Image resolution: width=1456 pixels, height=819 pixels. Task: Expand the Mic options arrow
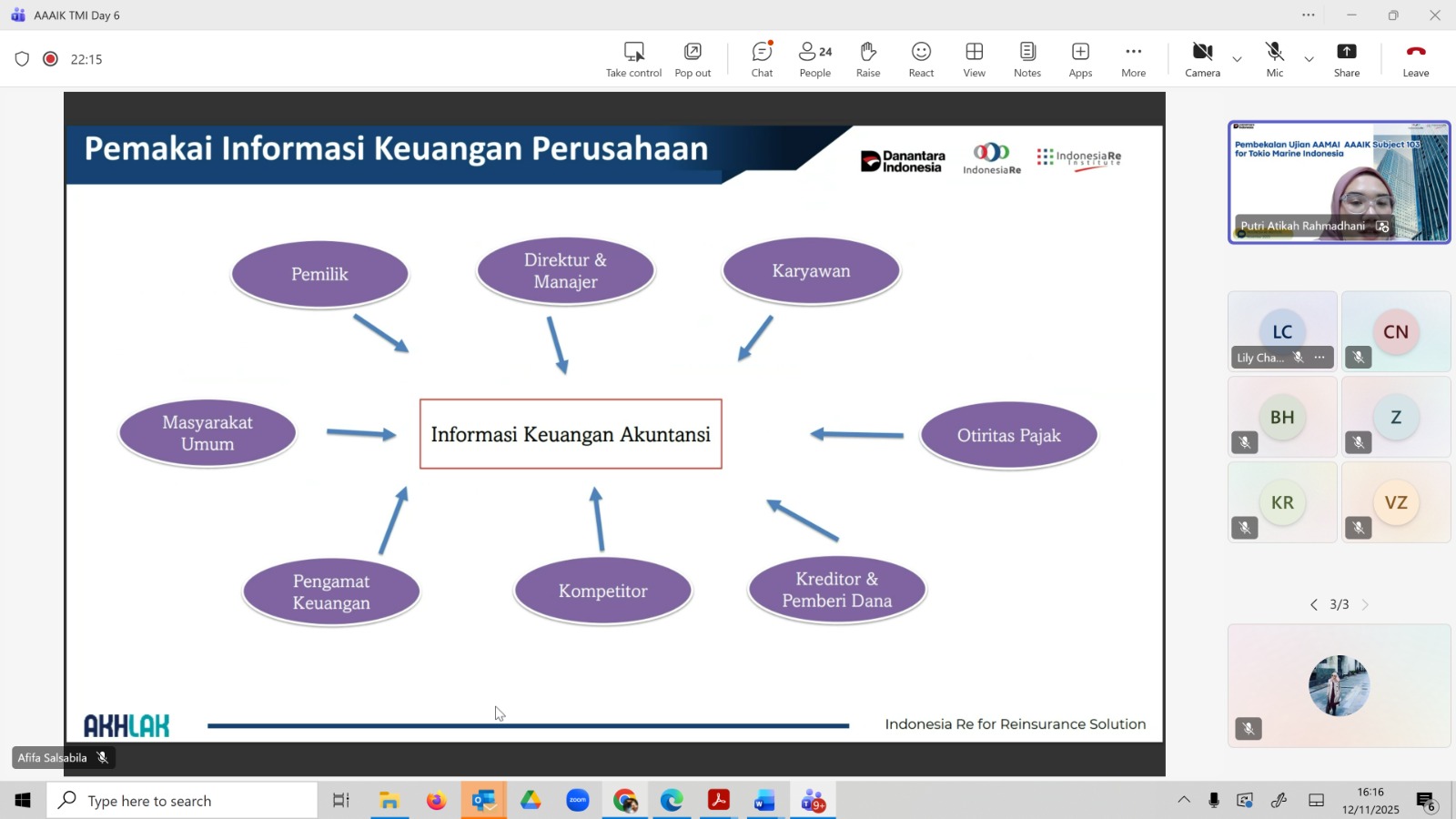[x=1309, y=60]
